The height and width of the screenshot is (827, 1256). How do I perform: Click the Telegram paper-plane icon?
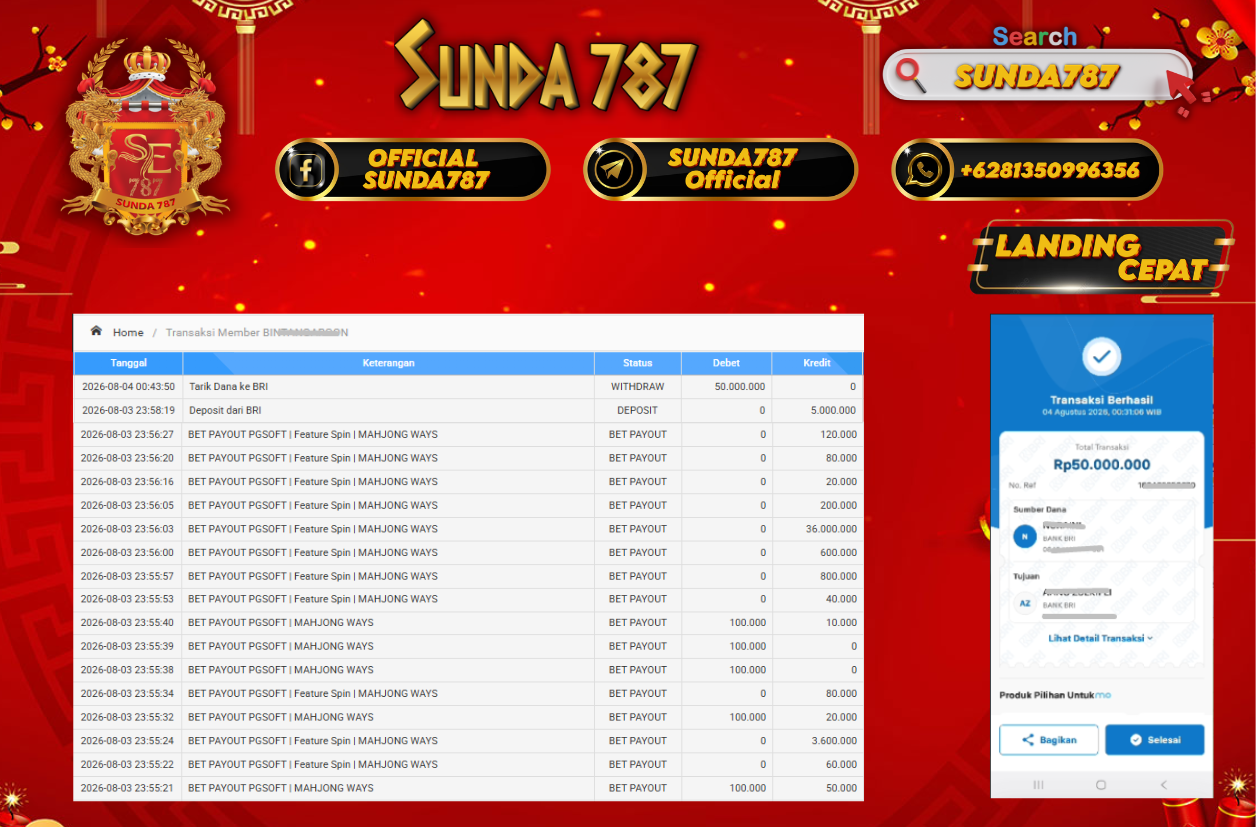coord(615,169)
